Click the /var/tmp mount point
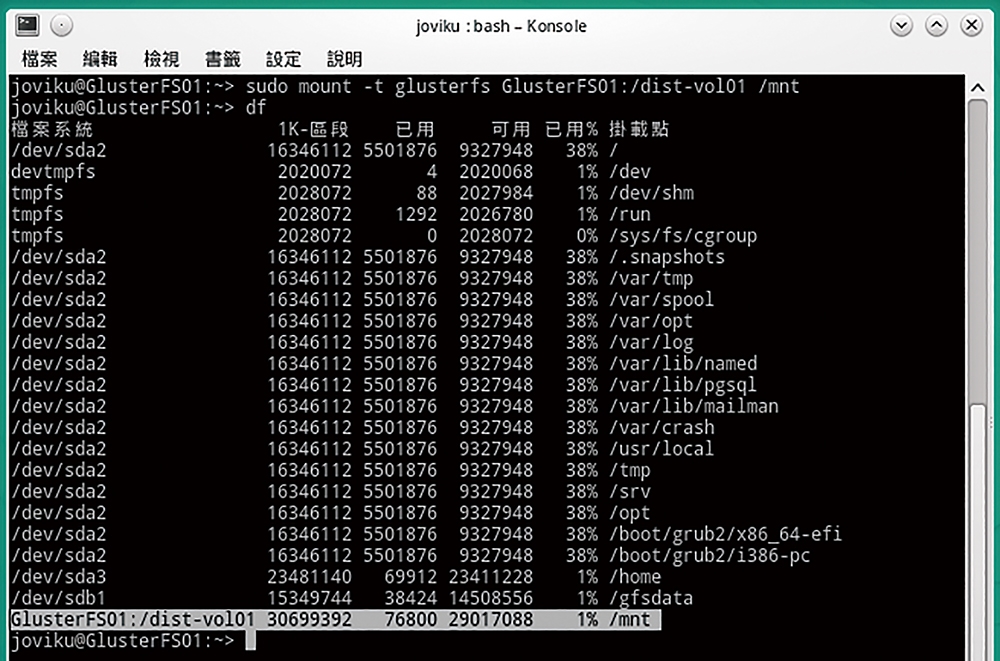 [651, 278]
